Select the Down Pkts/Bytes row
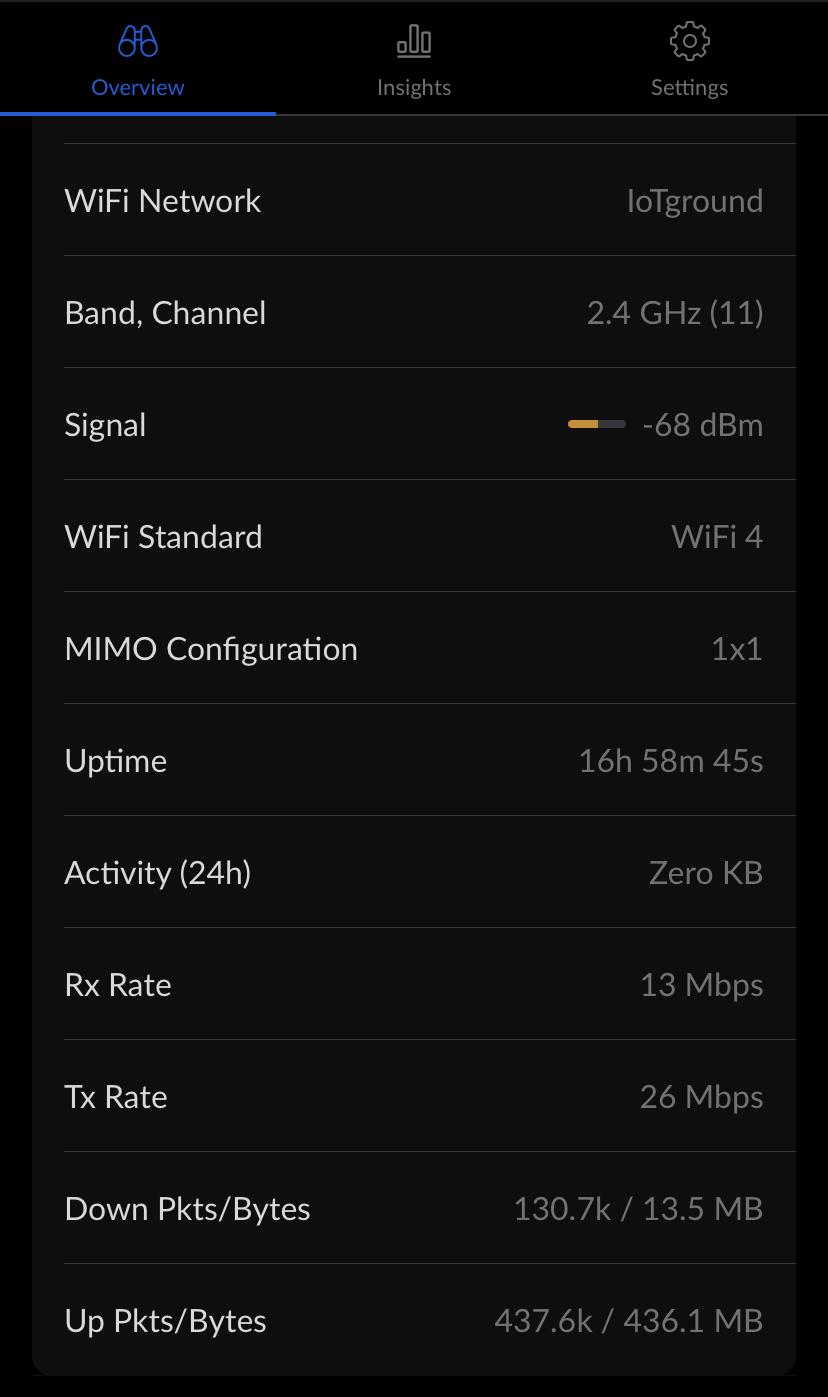This screenshot has height=1397, width=828. click(414, 1208)
